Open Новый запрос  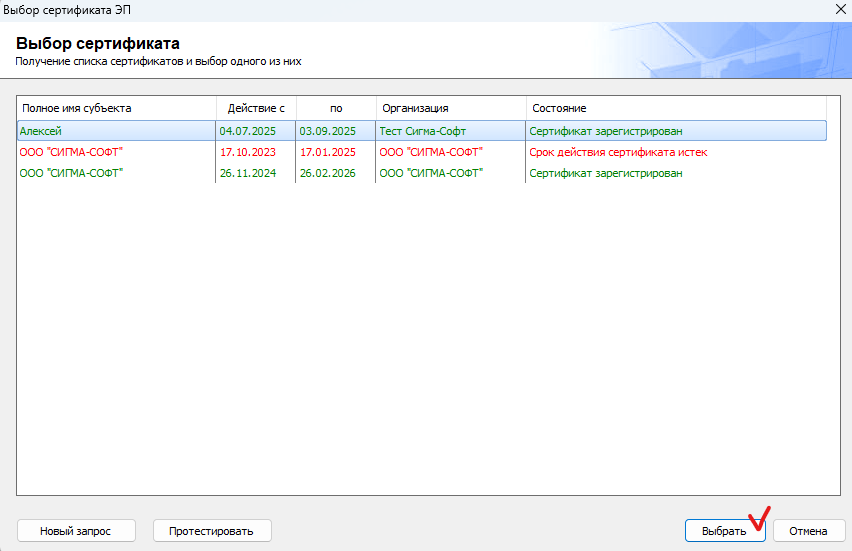pos(76,531)
